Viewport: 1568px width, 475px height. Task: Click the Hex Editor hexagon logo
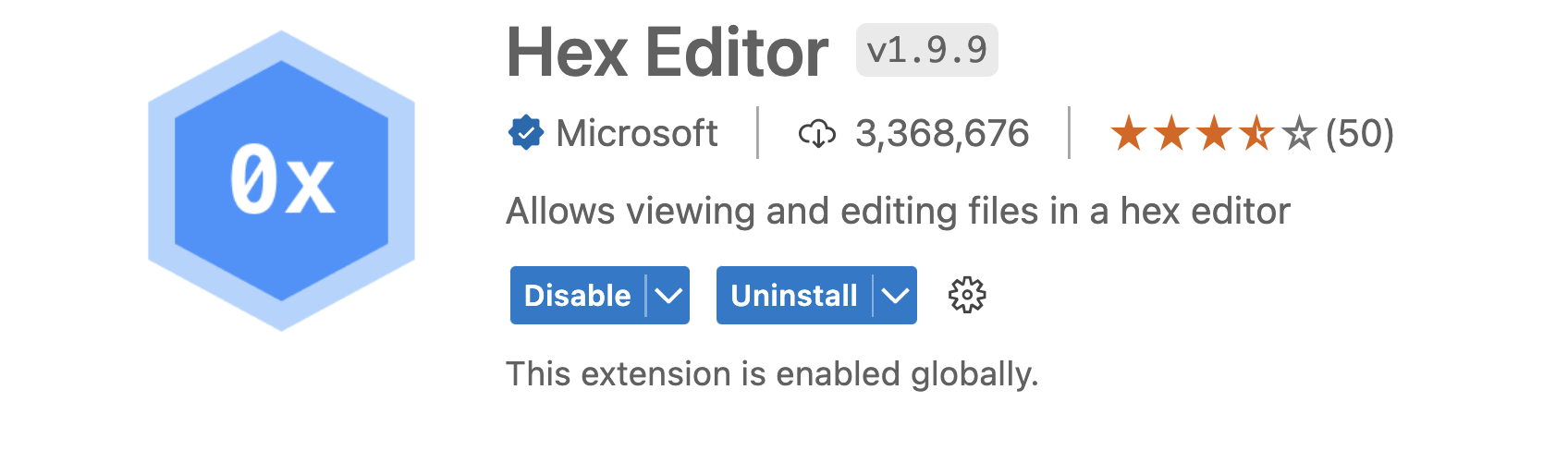pos(281,180)
